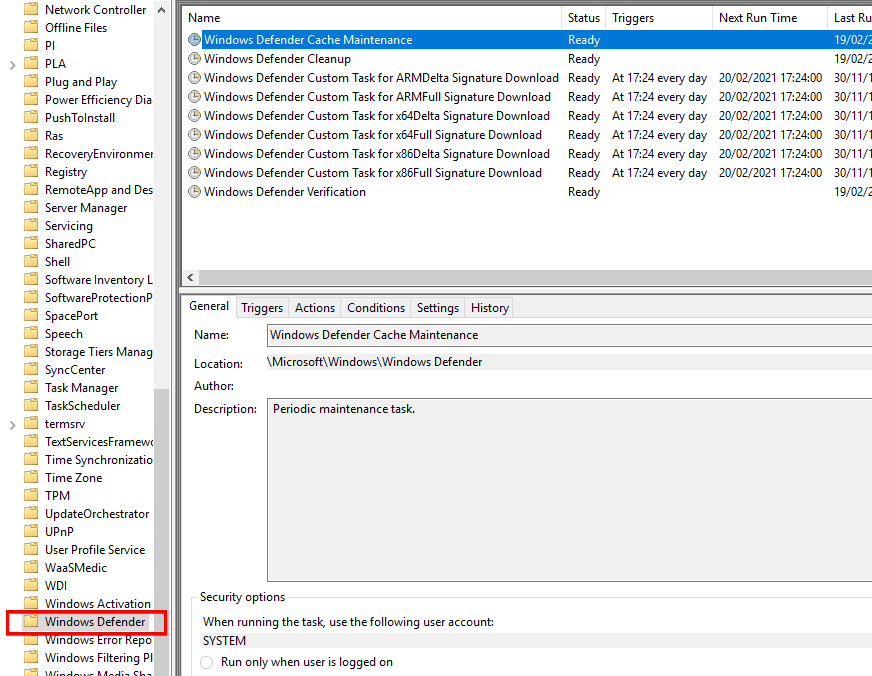The height and width of the screenshot is (676, 872).
Task: Click the ARMFull Signature Download task icon
Action: [194, 96]
